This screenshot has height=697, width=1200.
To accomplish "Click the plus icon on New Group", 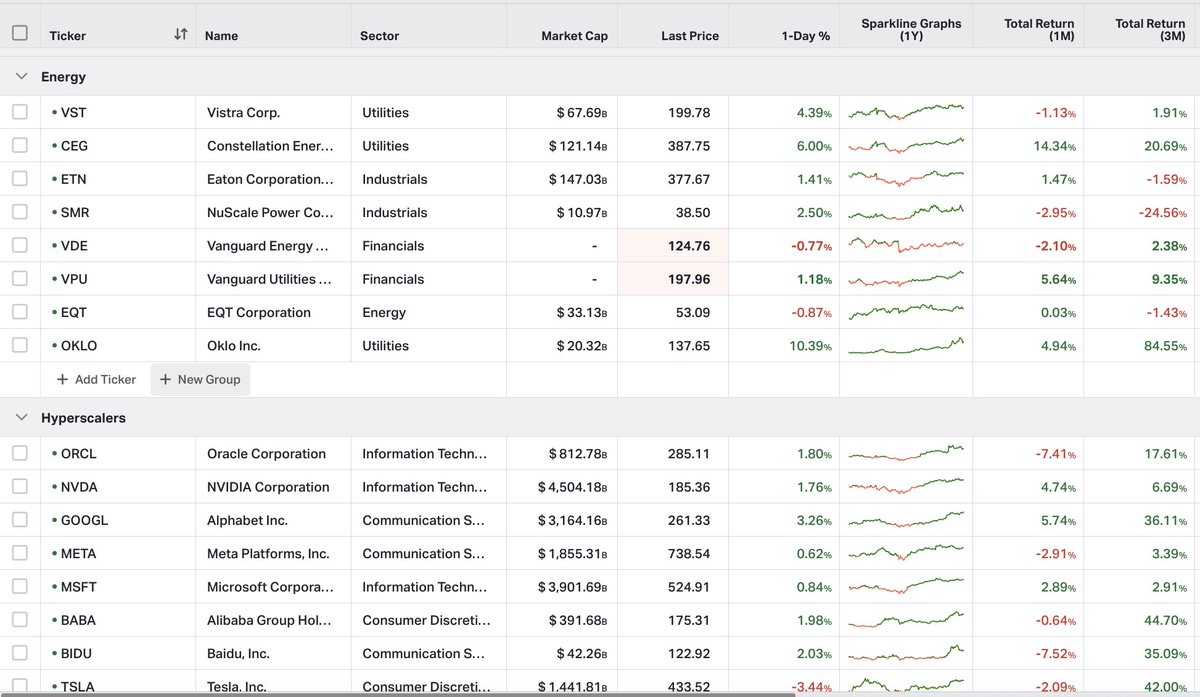I will (163, 379).
